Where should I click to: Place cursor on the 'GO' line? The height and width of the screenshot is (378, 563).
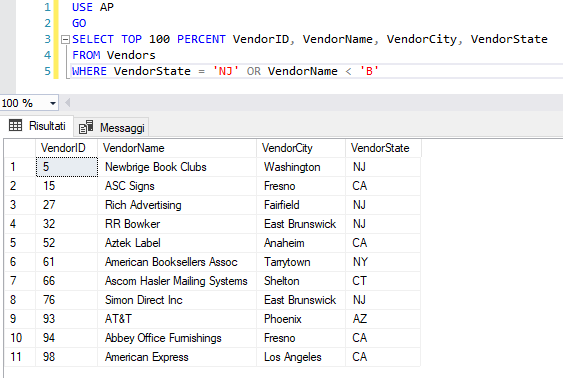[79, 23]
